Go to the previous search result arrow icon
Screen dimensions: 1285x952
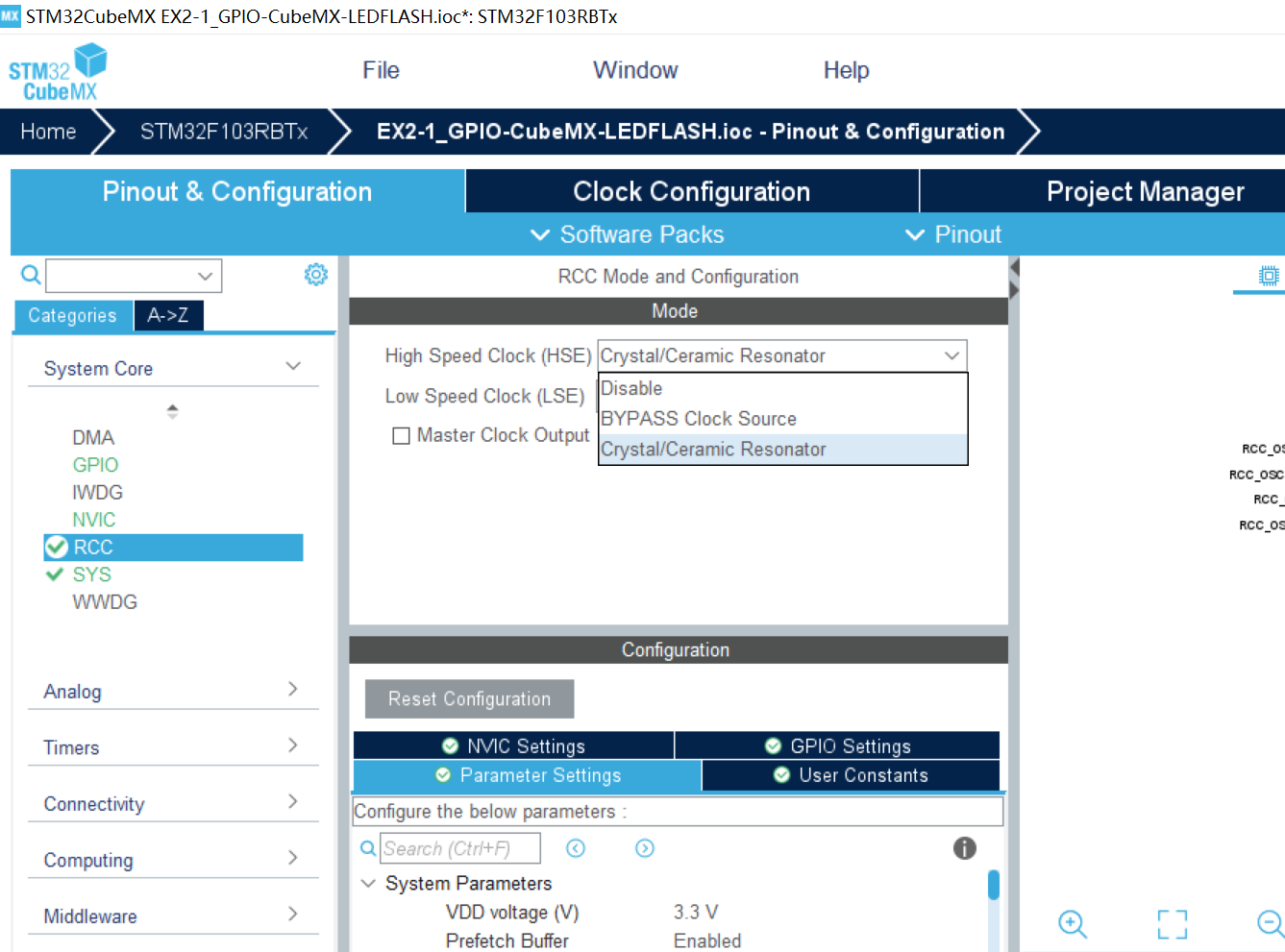(x=576, y=848)
